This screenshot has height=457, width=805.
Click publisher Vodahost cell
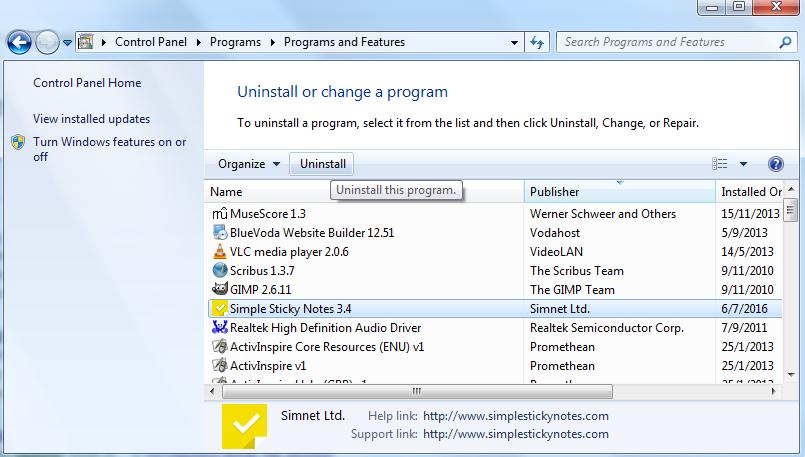(x=555, y=233)
